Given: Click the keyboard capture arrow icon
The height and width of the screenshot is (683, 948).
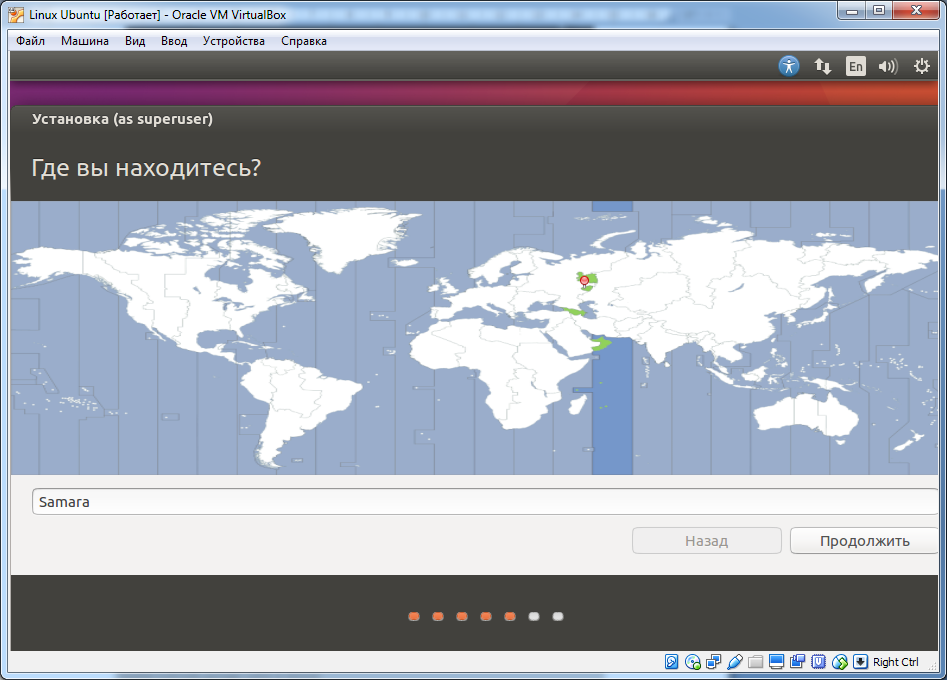Looking at the screenshot, I should tap(860, 662).
